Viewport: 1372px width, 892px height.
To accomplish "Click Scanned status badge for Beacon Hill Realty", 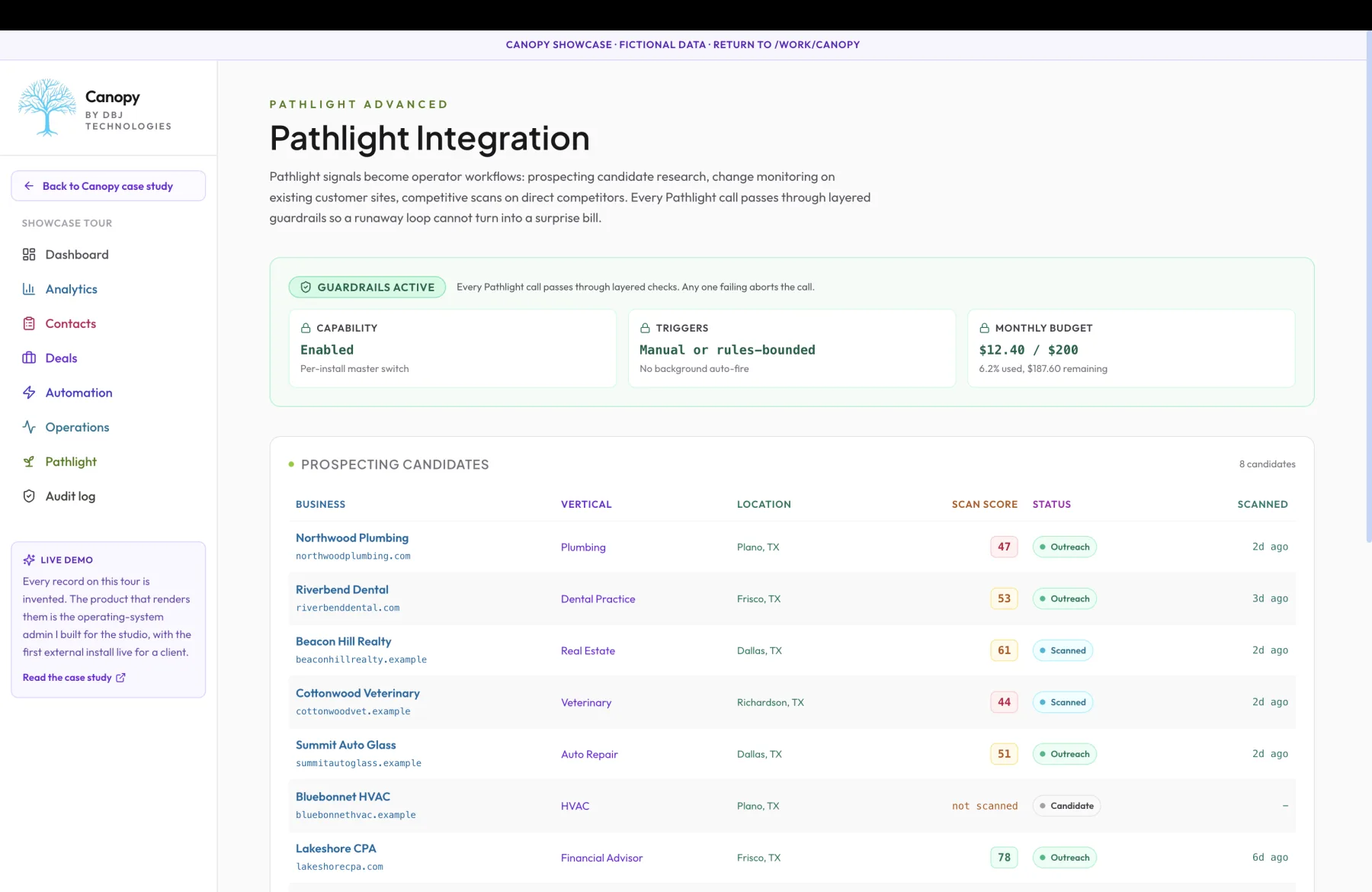I will [1063, 651].
